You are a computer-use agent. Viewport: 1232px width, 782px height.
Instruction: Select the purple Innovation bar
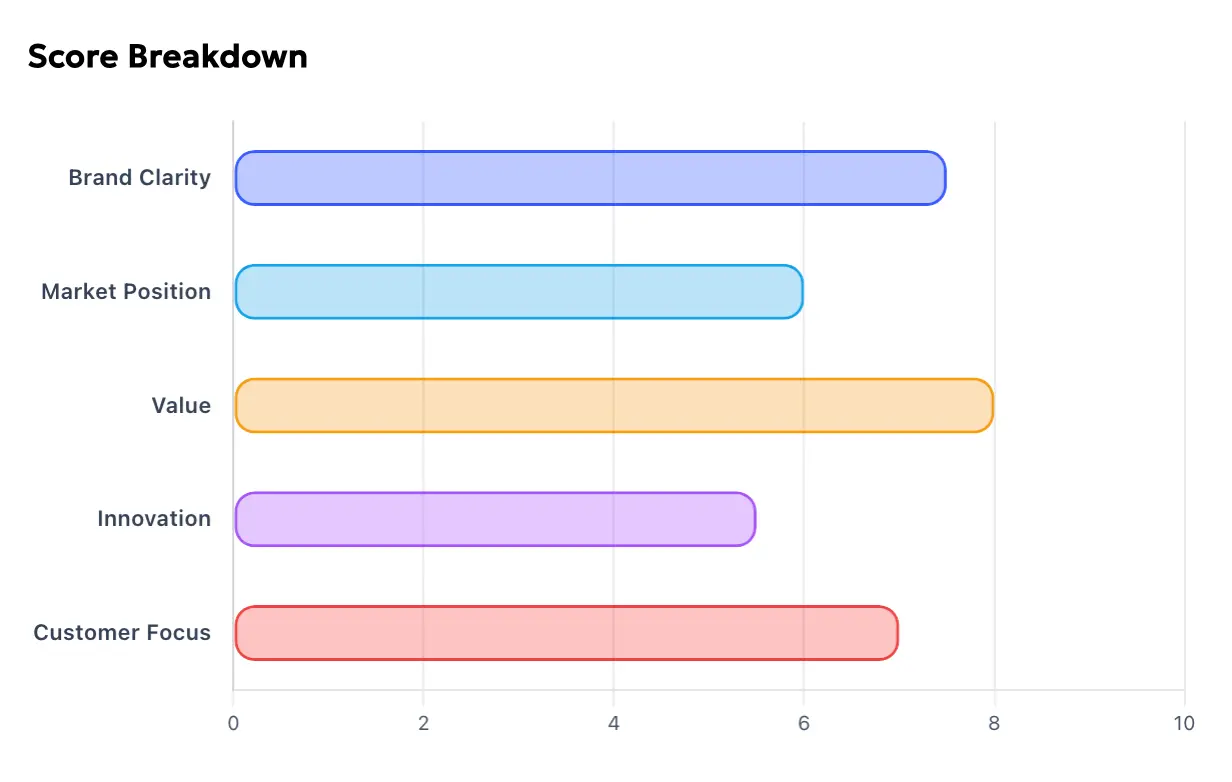coord(495,519)
